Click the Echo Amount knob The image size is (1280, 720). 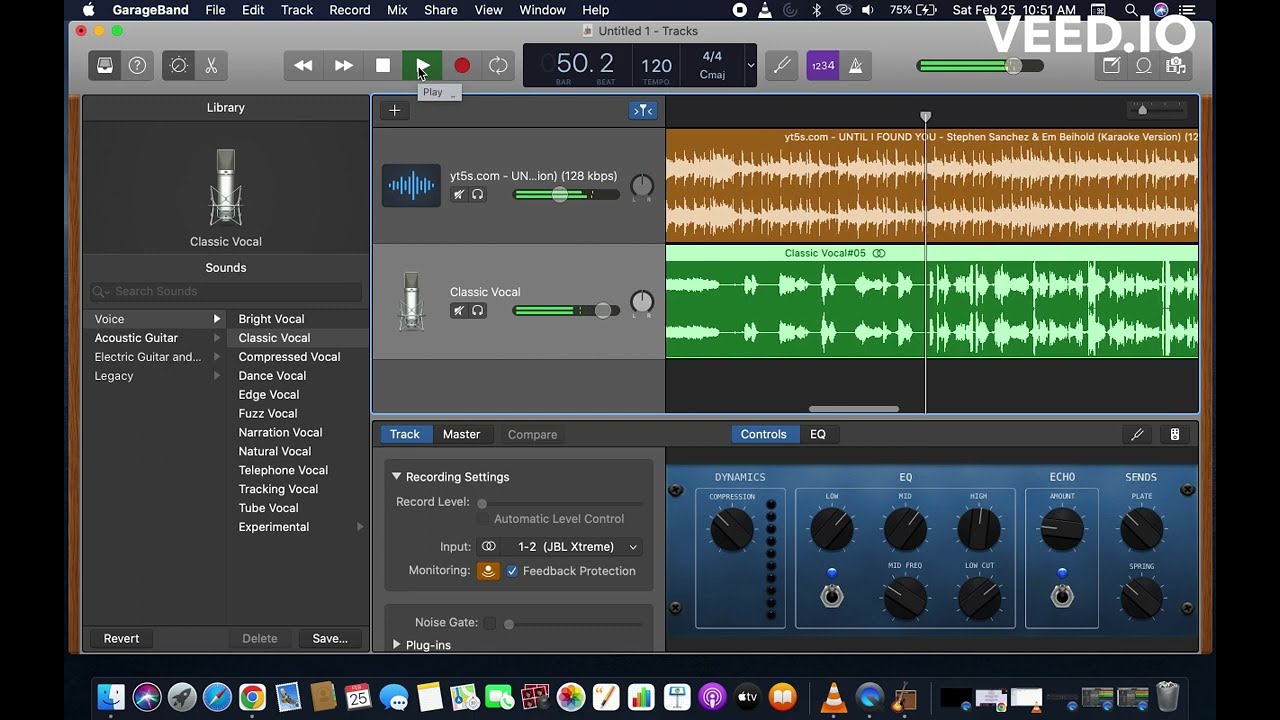[x=1062, y=528]
